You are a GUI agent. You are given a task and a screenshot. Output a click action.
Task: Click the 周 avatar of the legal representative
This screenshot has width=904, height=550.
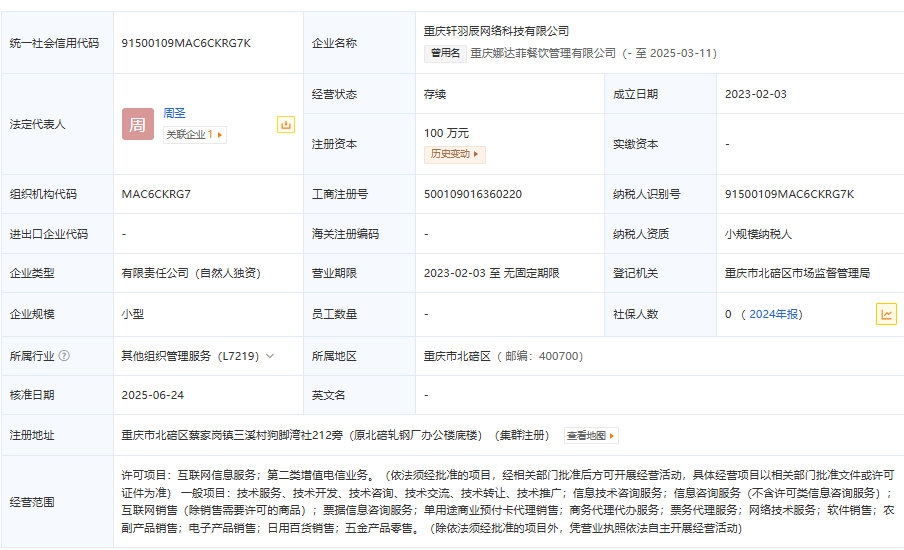(x=138, y=124)
